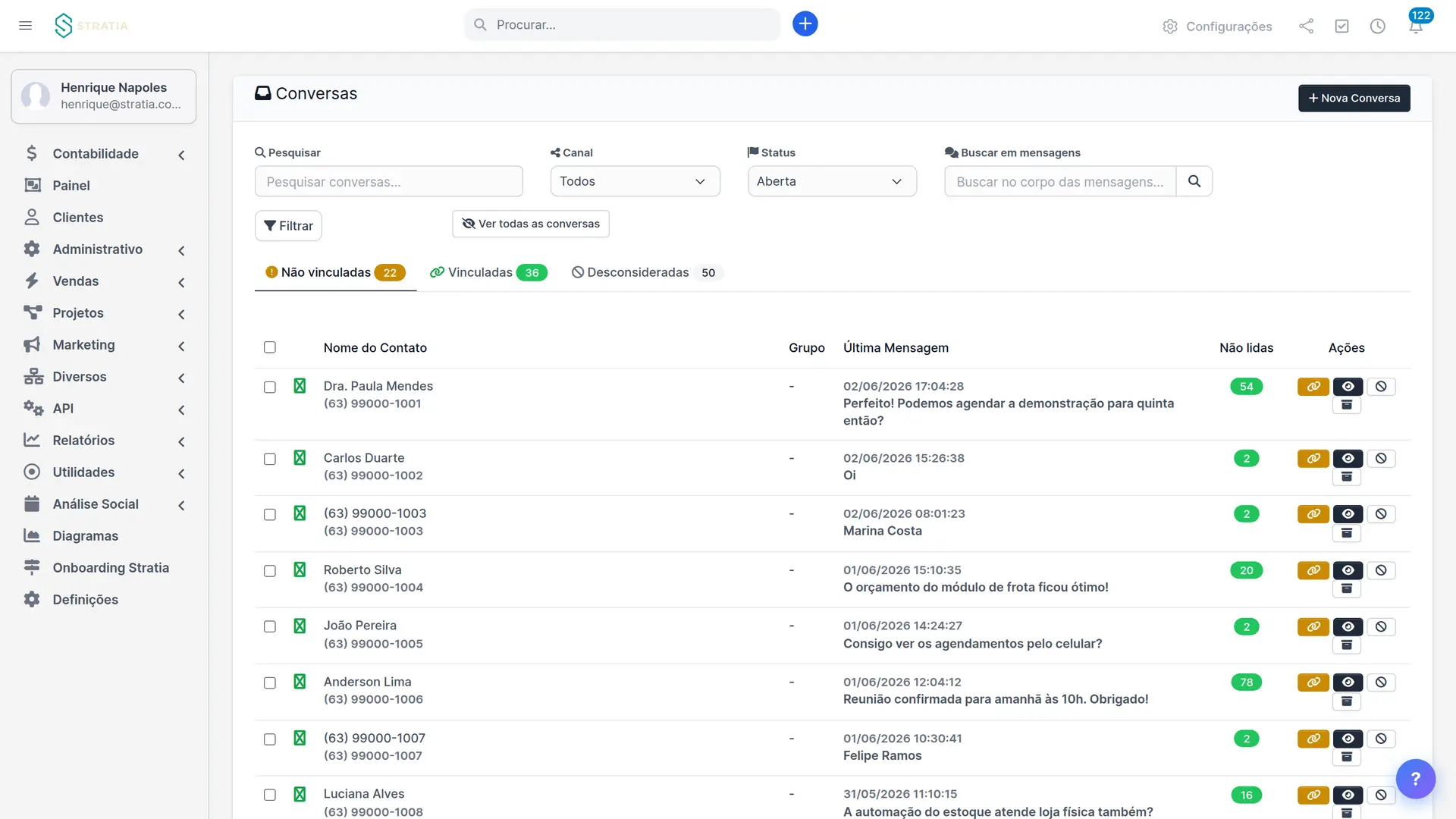Open Onboarding Stratia in the sidebar
The width and height of the screenshot is (1456, 819).
tap(104, 568)
